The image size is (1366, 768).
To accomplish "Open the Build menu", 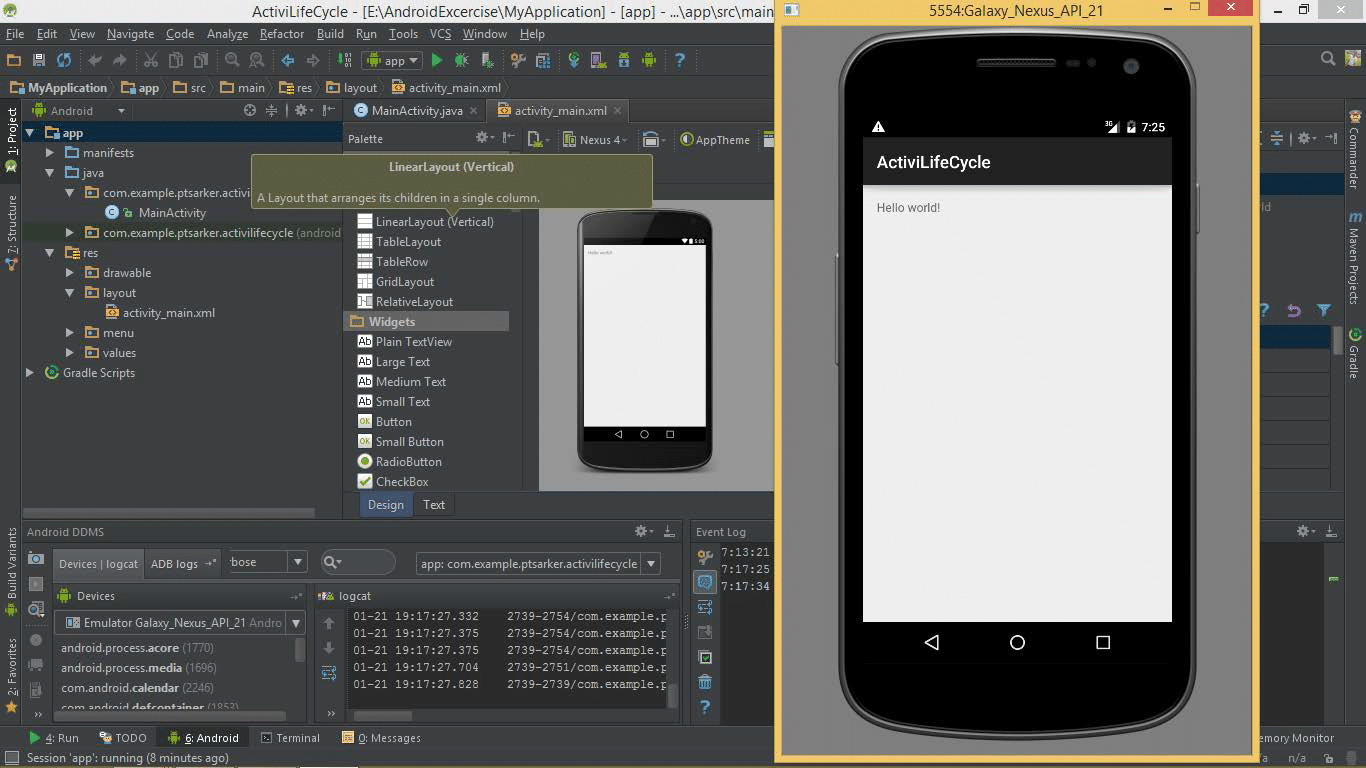I will tap(330, 34).
